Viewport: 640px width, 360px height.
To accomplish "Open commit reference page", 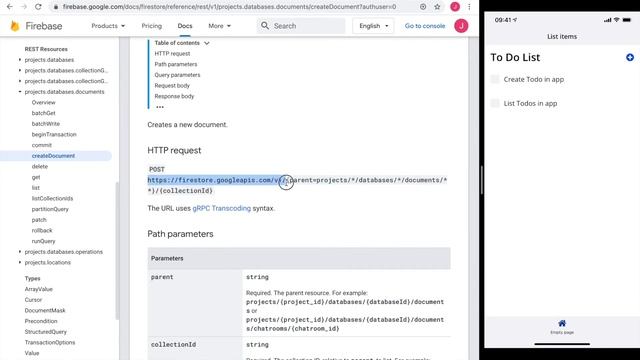I will click(x=42, y=145).
